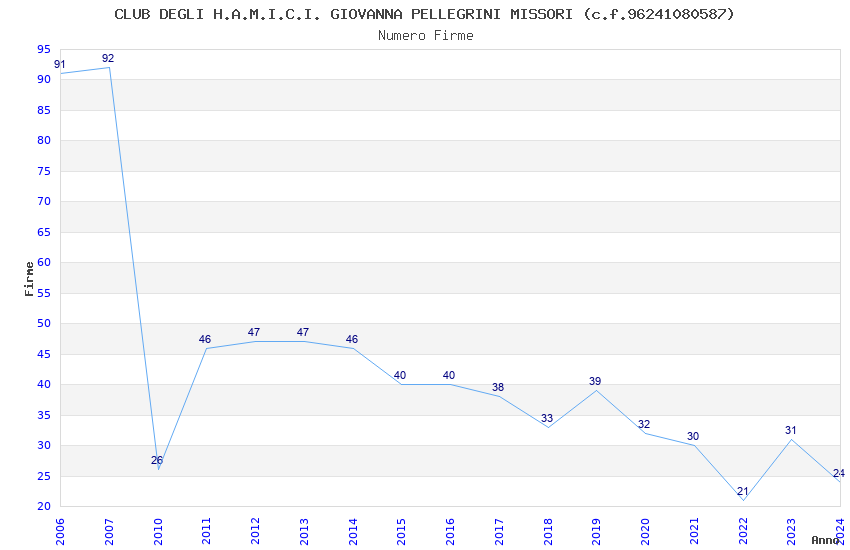The image size is (850, 550).
Task: Select y-axis tick label 90
Action: (x=44, y=79)
